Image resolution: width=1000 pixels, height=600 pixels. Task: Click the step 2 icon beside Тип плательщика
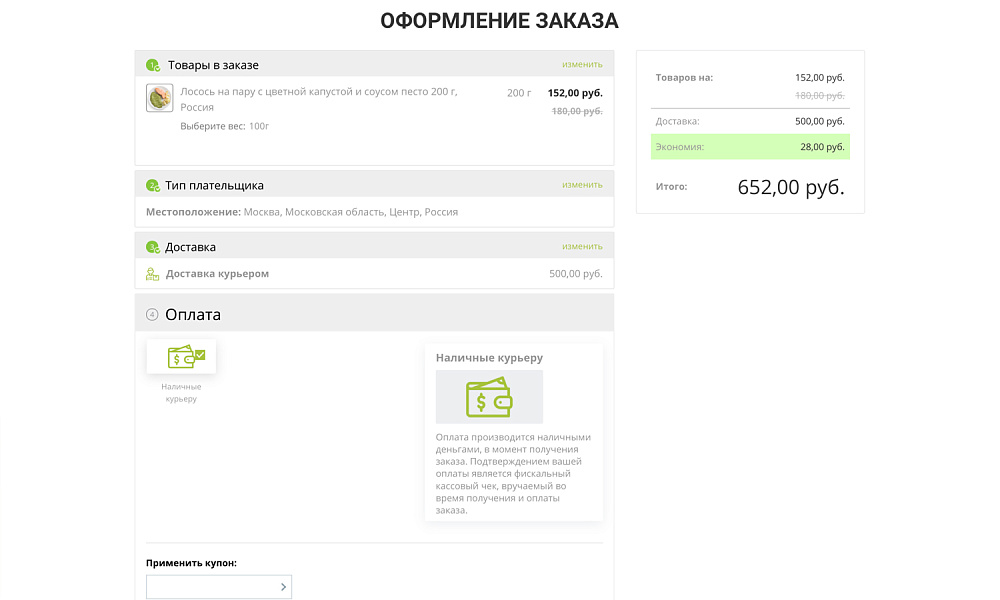(x=152, y=184)
